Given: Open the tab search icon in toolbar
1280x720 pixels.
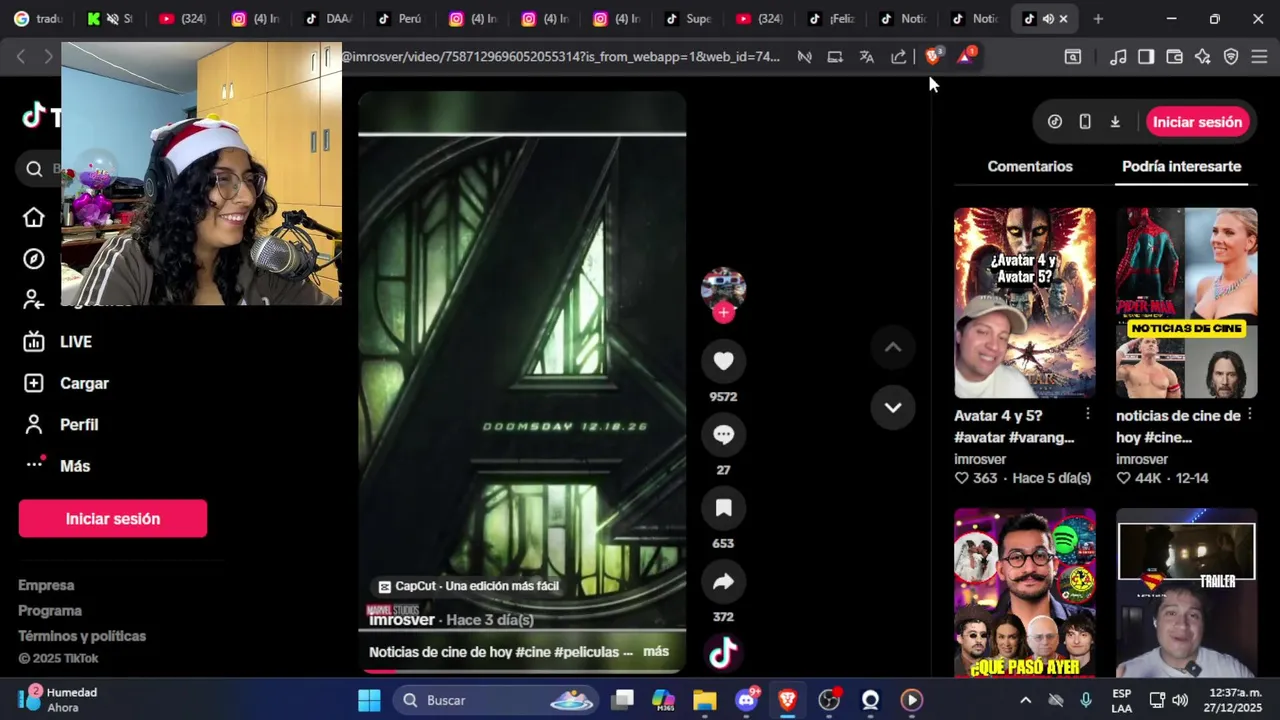Looking at the screenshot, I should tap(1073, 57).
